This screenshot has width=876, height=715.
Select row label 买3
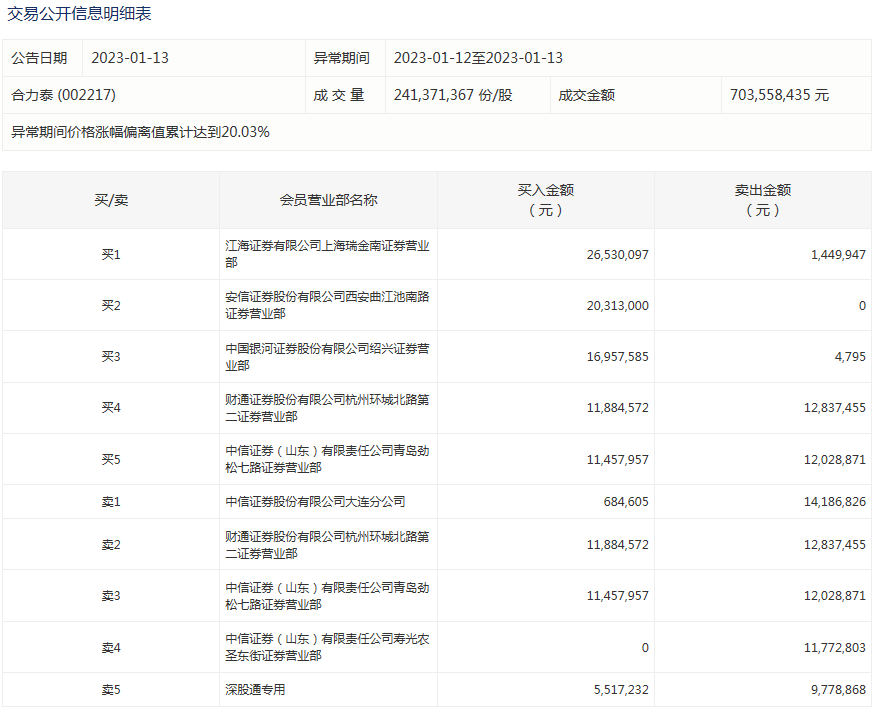click(111, 356)
